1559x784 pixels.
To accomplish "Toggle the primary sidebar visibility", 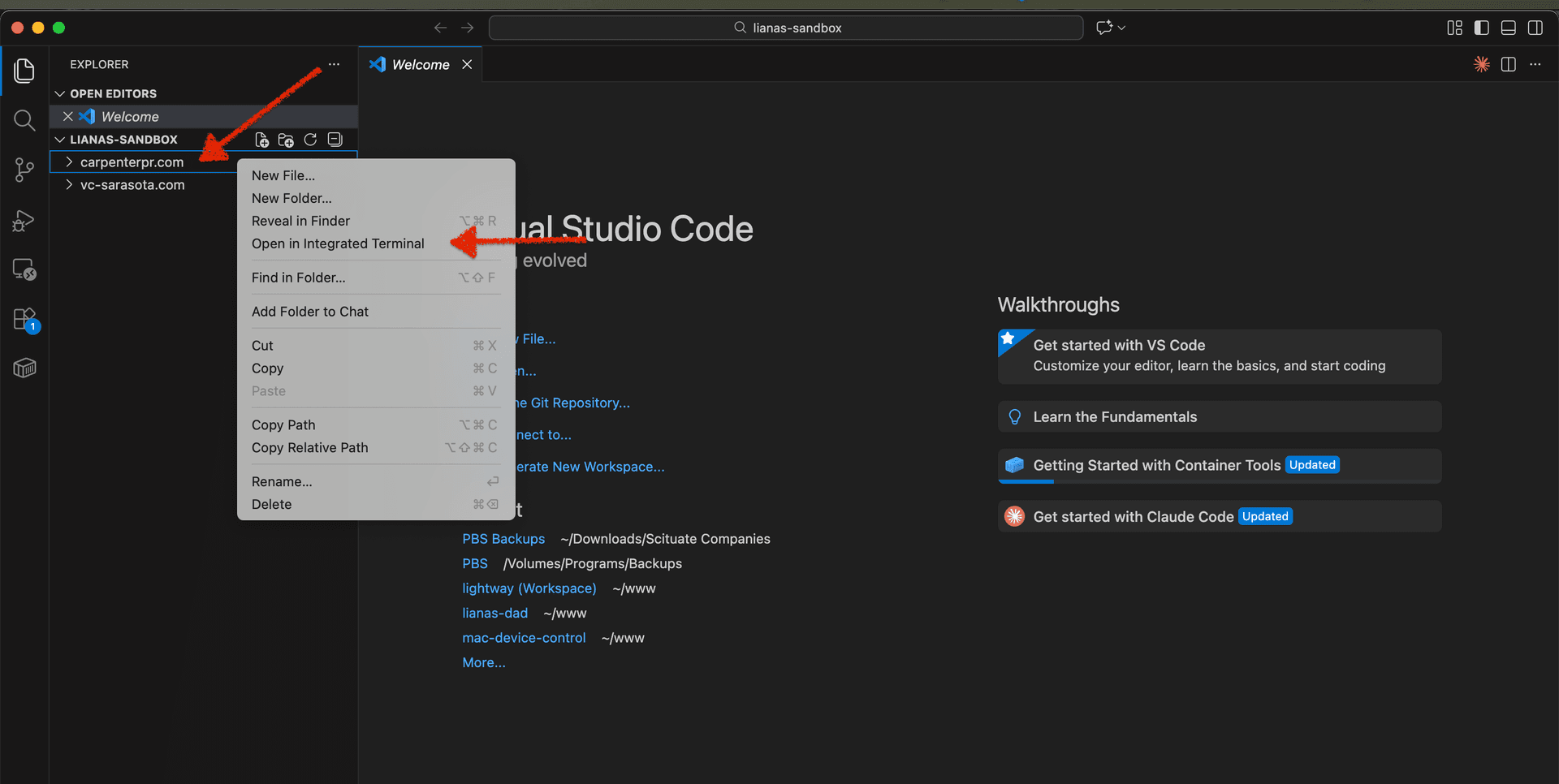I will [x=1480, y=27].
